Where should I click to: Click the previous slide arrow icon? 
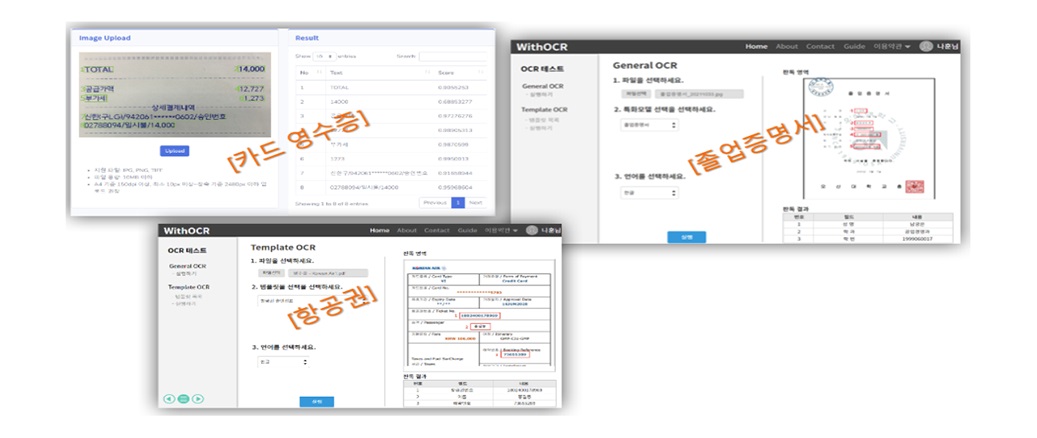tap(169, 399)
